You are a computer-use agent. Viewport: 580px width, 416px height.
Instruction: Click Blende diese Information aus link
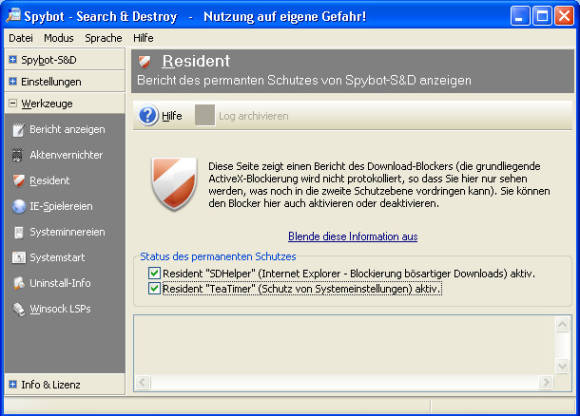click(x=353, y=236)
